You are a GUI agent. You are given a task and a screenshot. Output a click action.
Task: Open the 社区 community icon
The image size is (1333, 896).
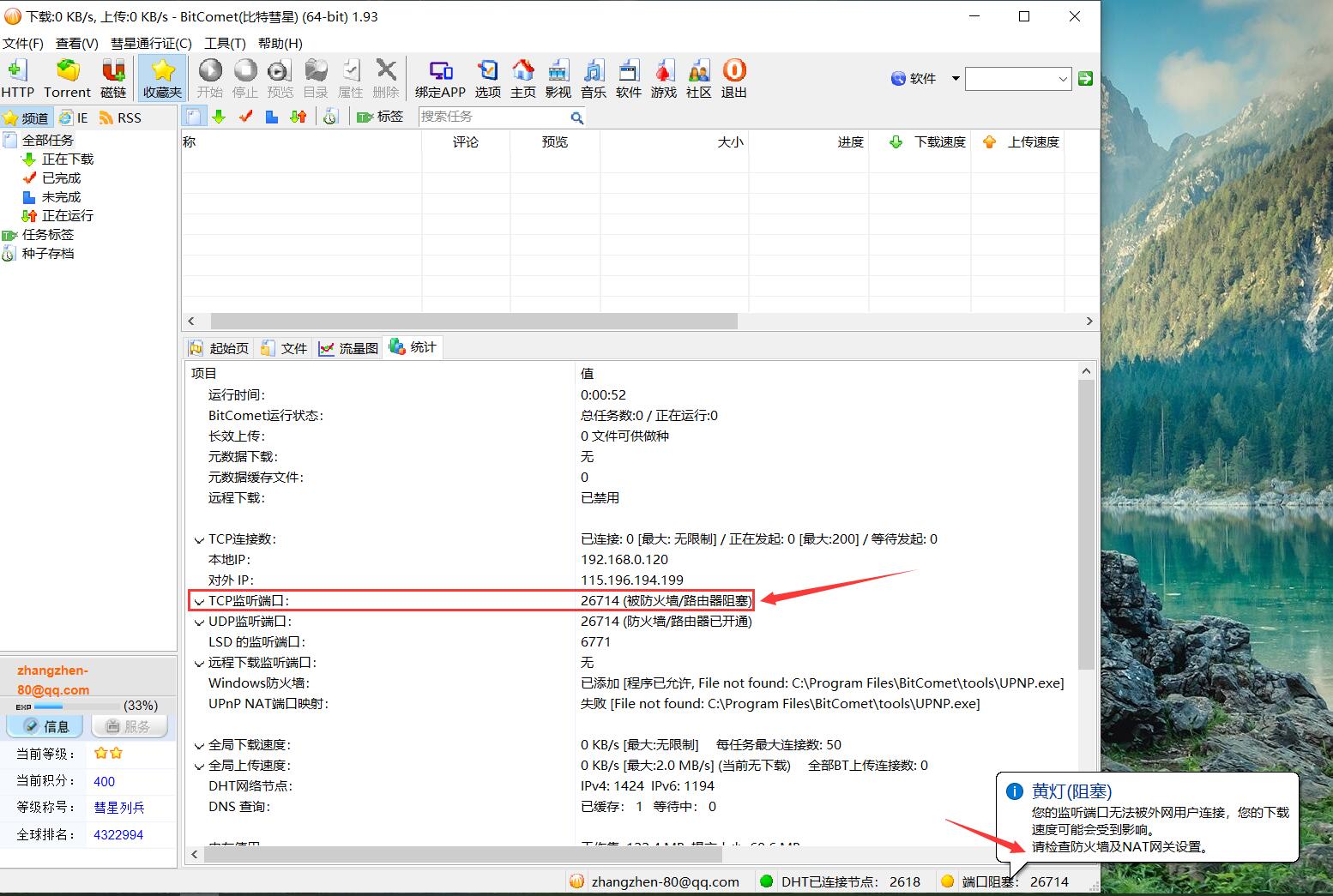pos(699,79)
